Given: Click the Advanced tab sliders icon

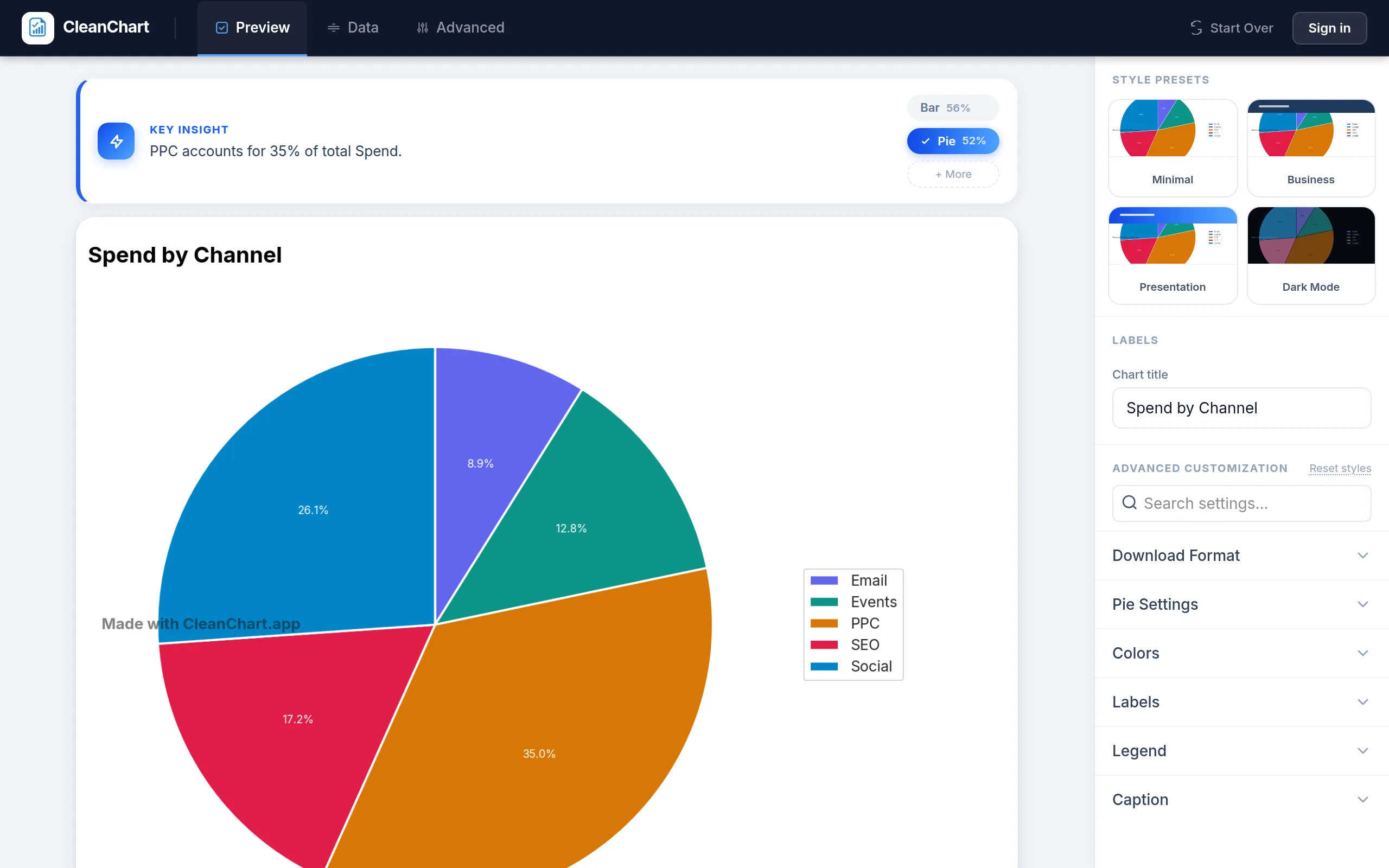Looking at the screenshot, I should [x=423, y=28].
